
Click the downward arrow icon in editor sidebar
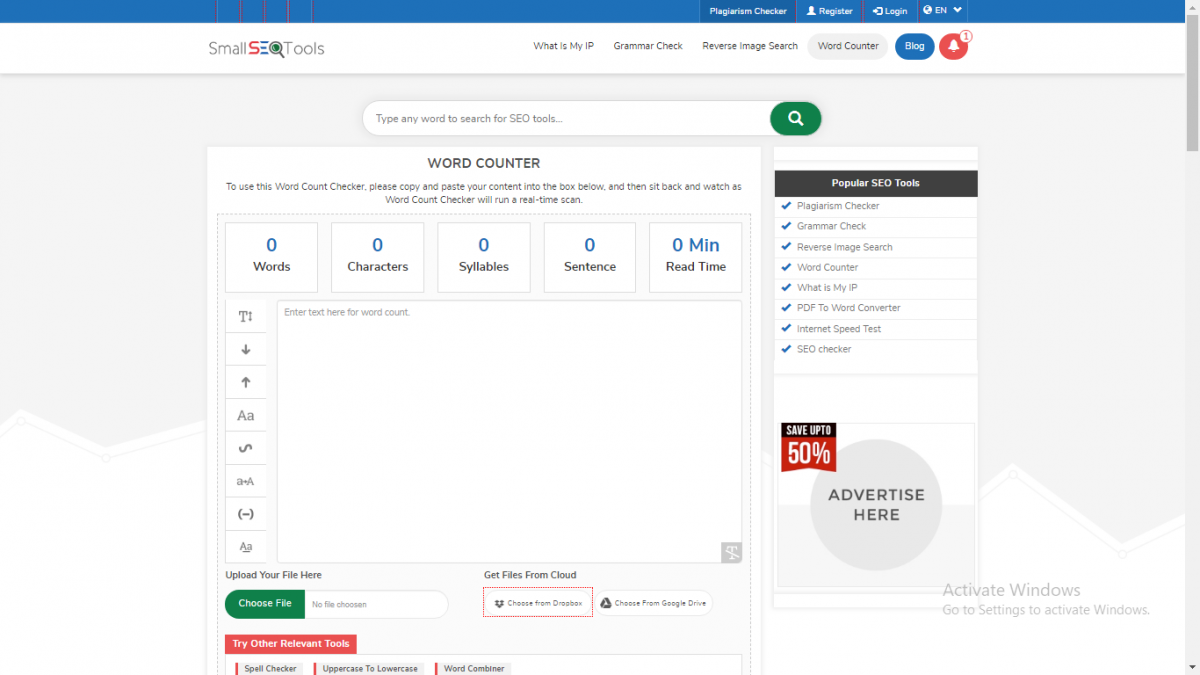click(246, 348)
